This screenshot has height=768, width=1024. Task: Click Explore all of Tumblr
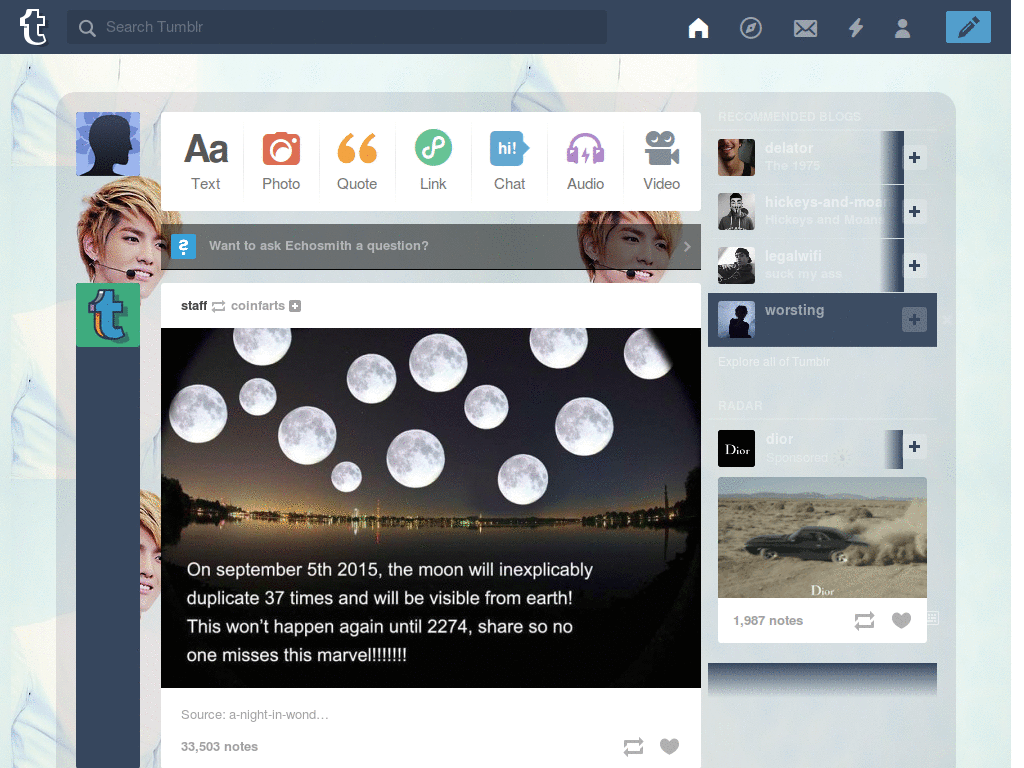click(x=774, y=362)
